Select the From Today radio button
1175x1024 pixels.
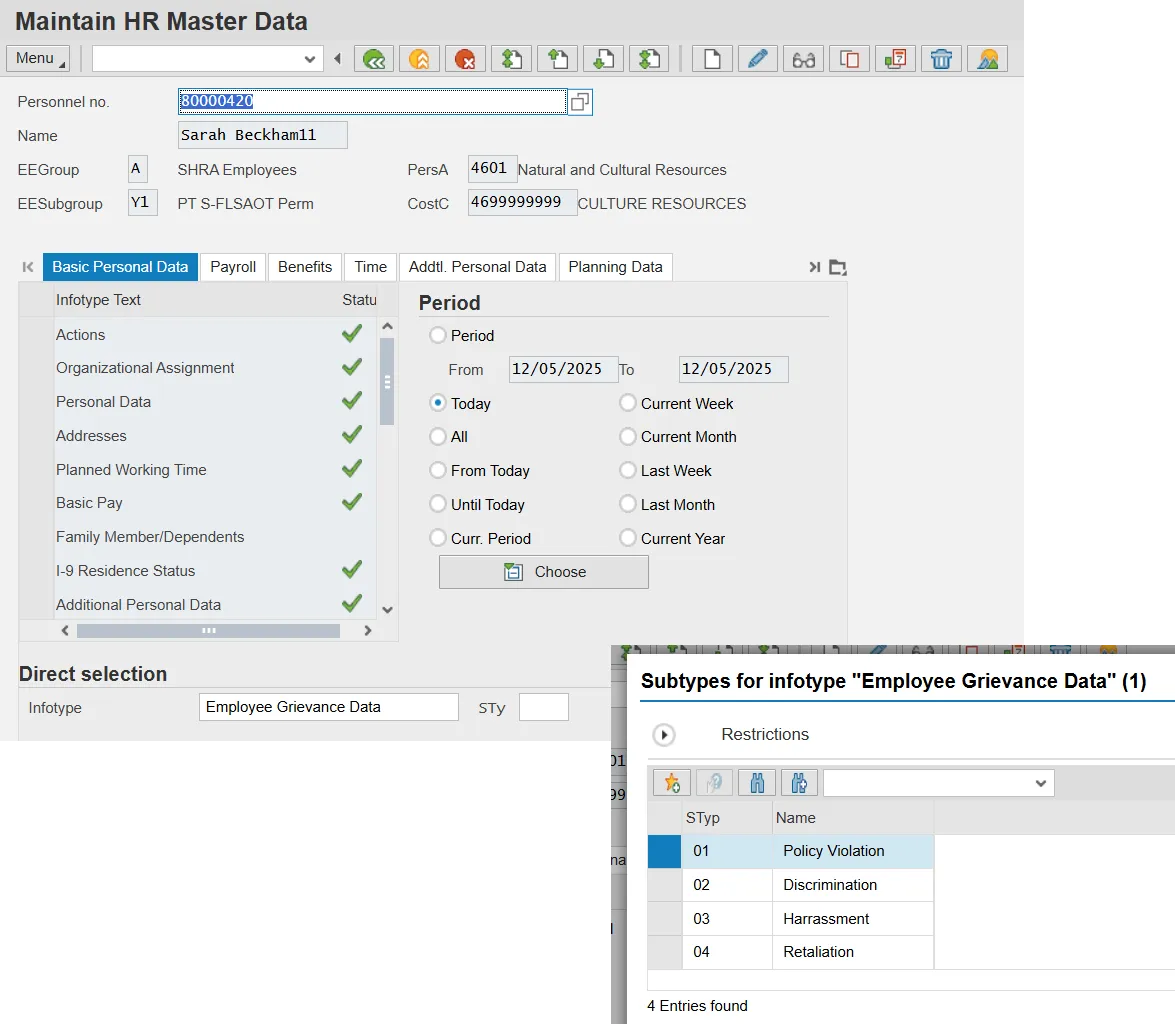(437, 471)
